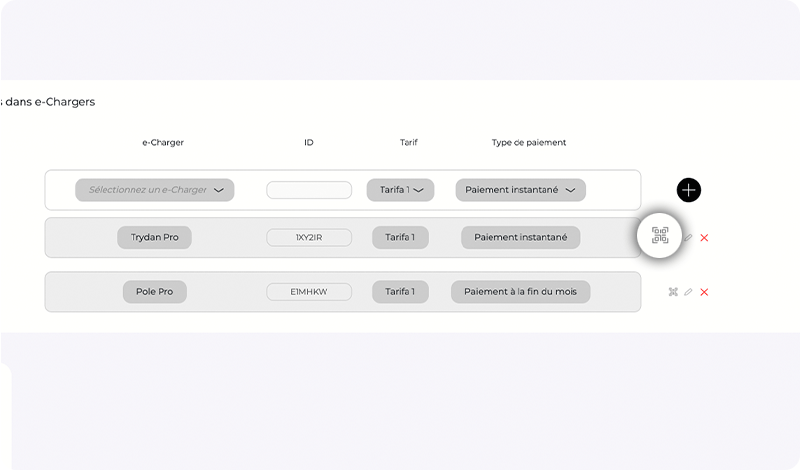Click Trydan Pro's 'Paiement instantané' pill
Viewport: 800px width, 470px height.
[x=520, y=238]
